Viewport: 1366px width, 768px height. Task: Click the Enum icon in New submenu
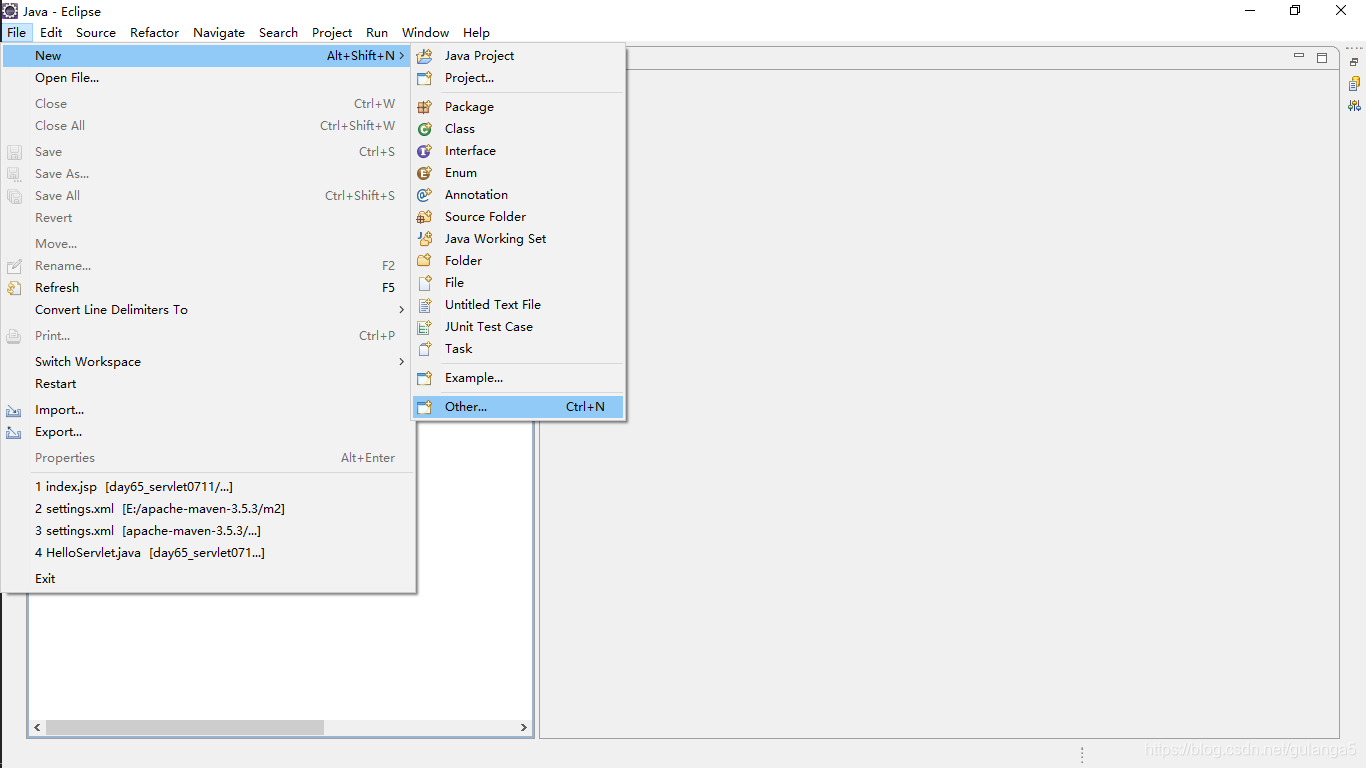425,173
